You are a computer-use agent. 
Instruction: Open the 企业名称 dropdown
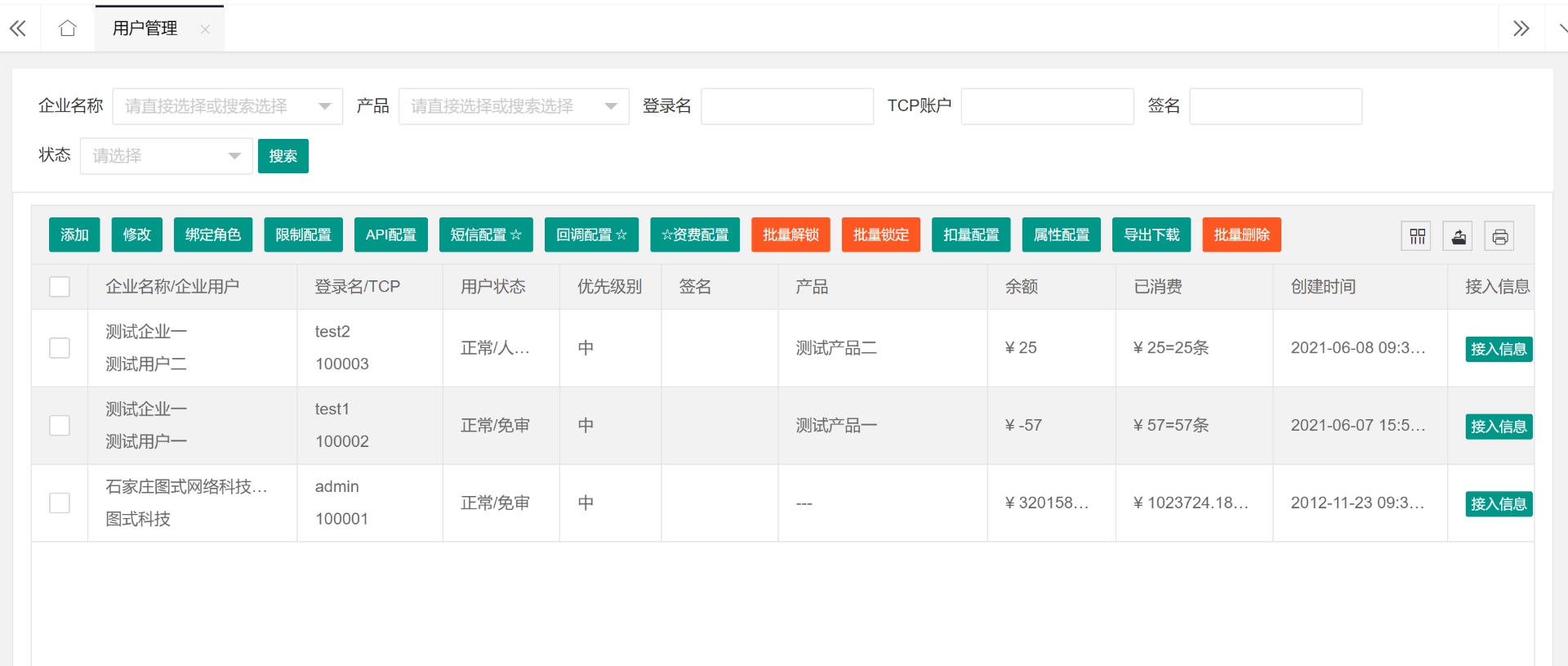[228, 106]
